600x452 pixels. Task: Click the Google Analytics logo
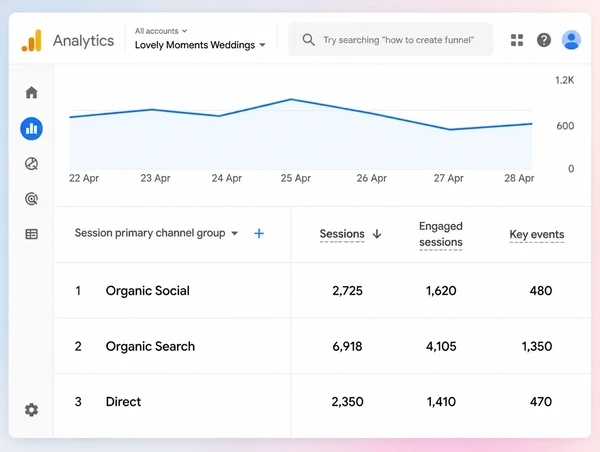click(31, 40)
